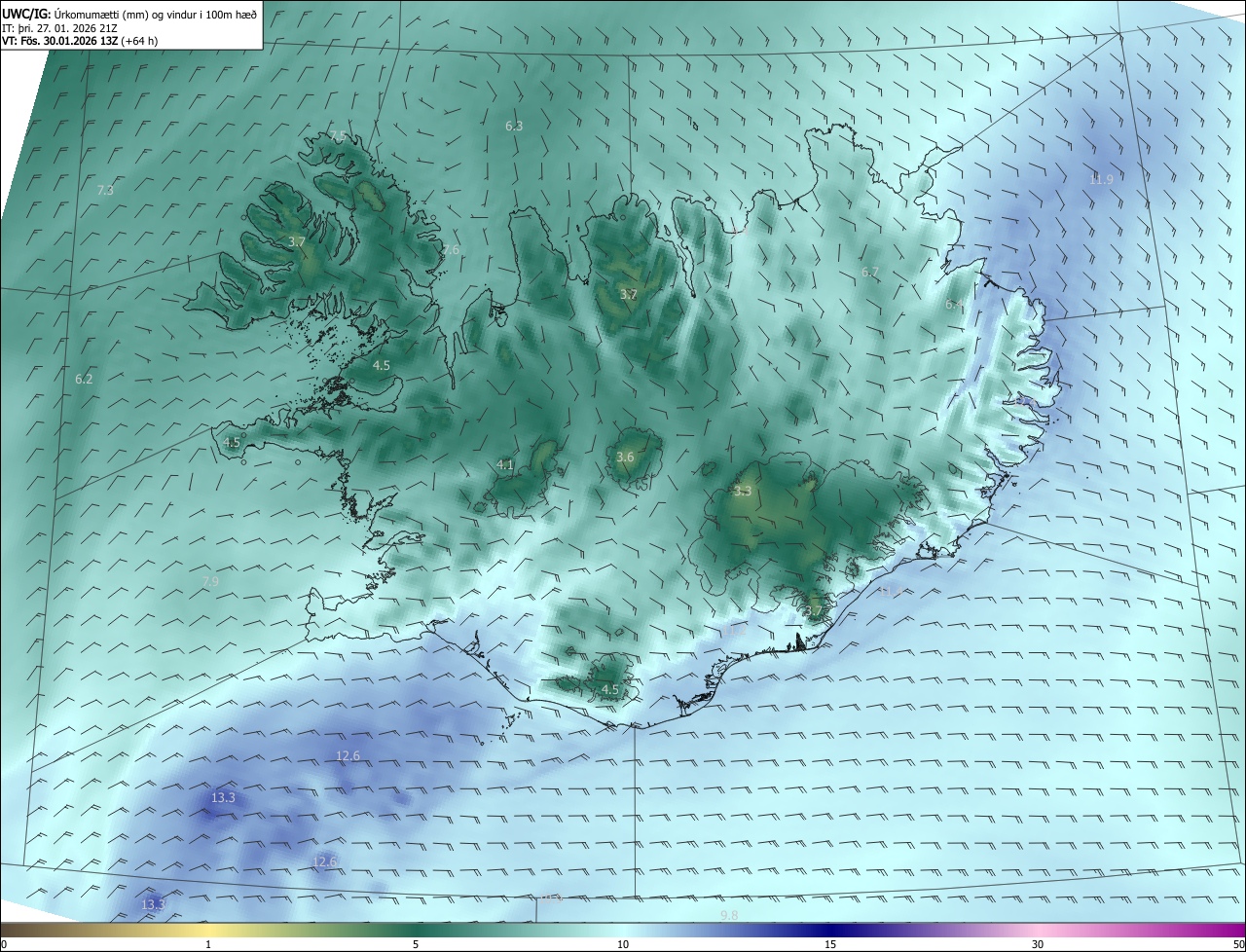Screen dimensions: 1246x952
Task: Click the 6.7 value label
Action: point(870,273)
